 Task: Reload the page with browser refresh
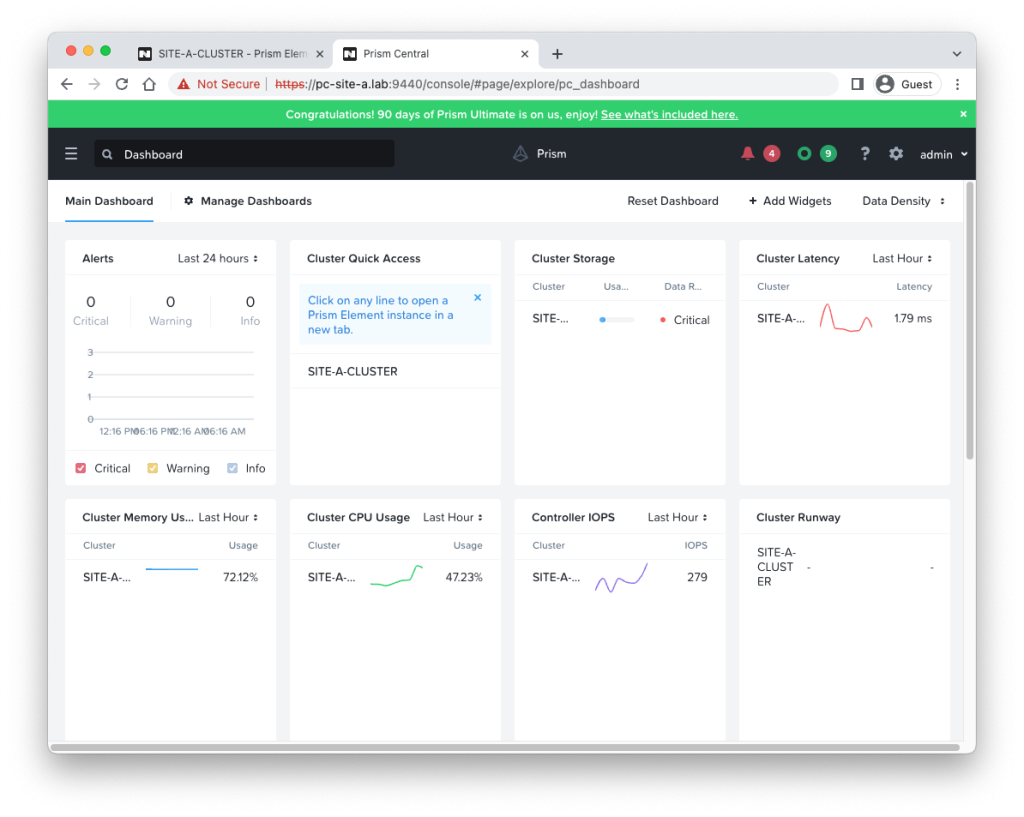pyautogui.click(x=122, y=84)
